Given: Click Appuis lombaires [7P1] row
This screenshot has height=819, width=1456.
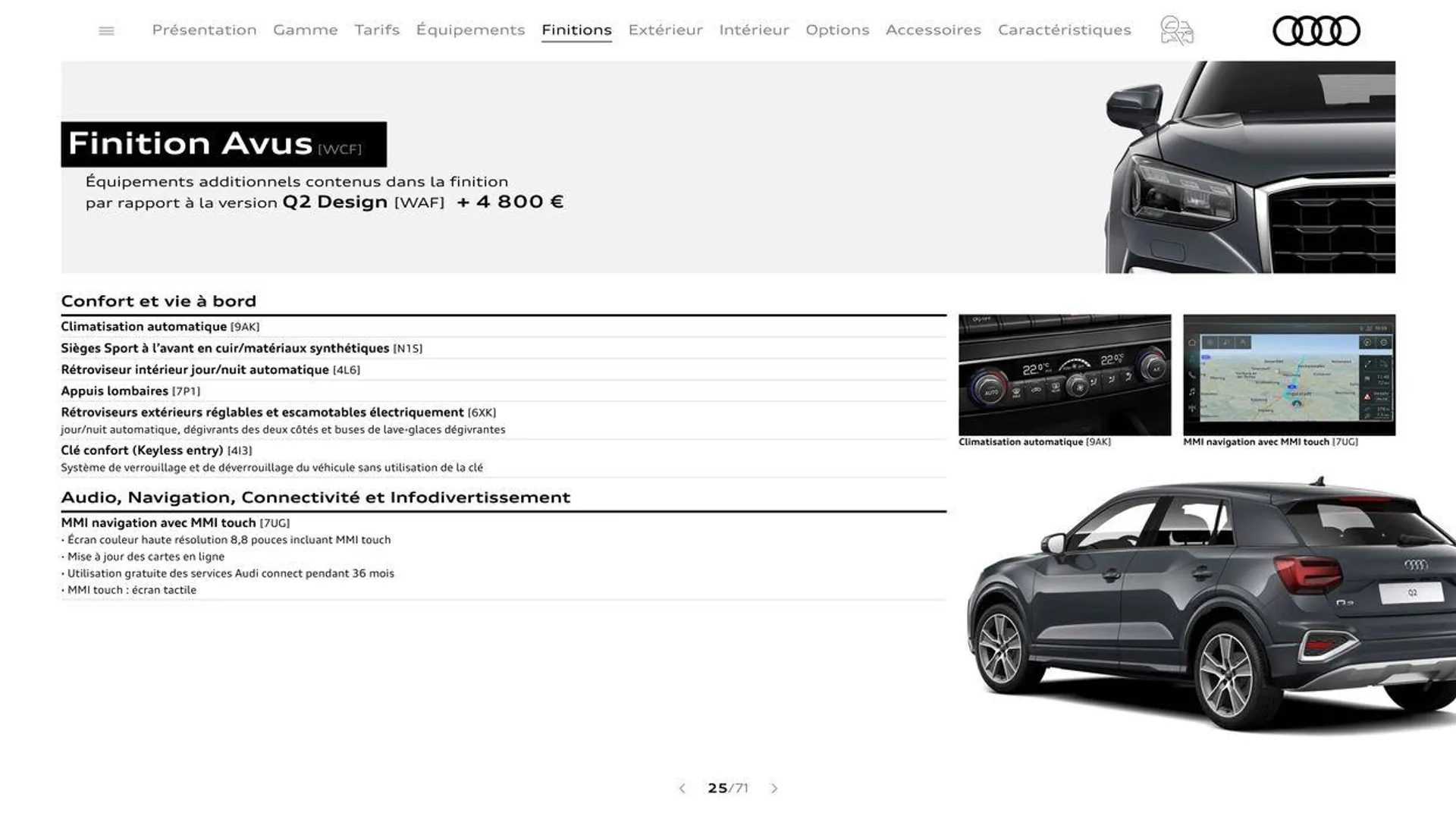Looking at the screenshot, I should point(504,391).
